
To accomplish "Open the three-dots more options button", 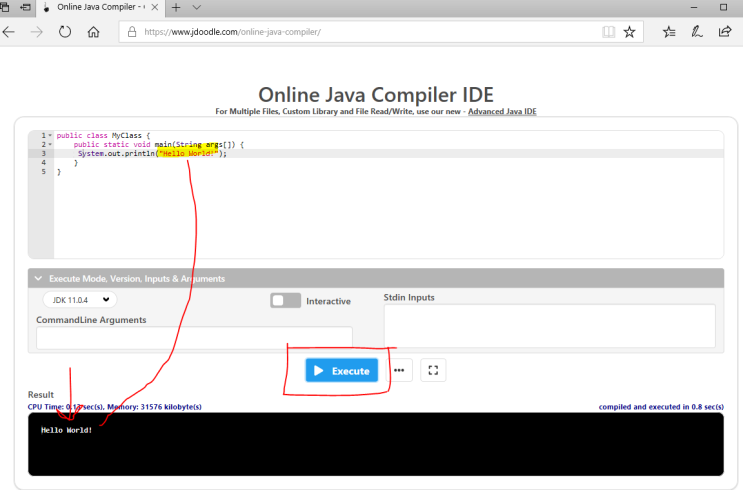I will click(399, 370).
